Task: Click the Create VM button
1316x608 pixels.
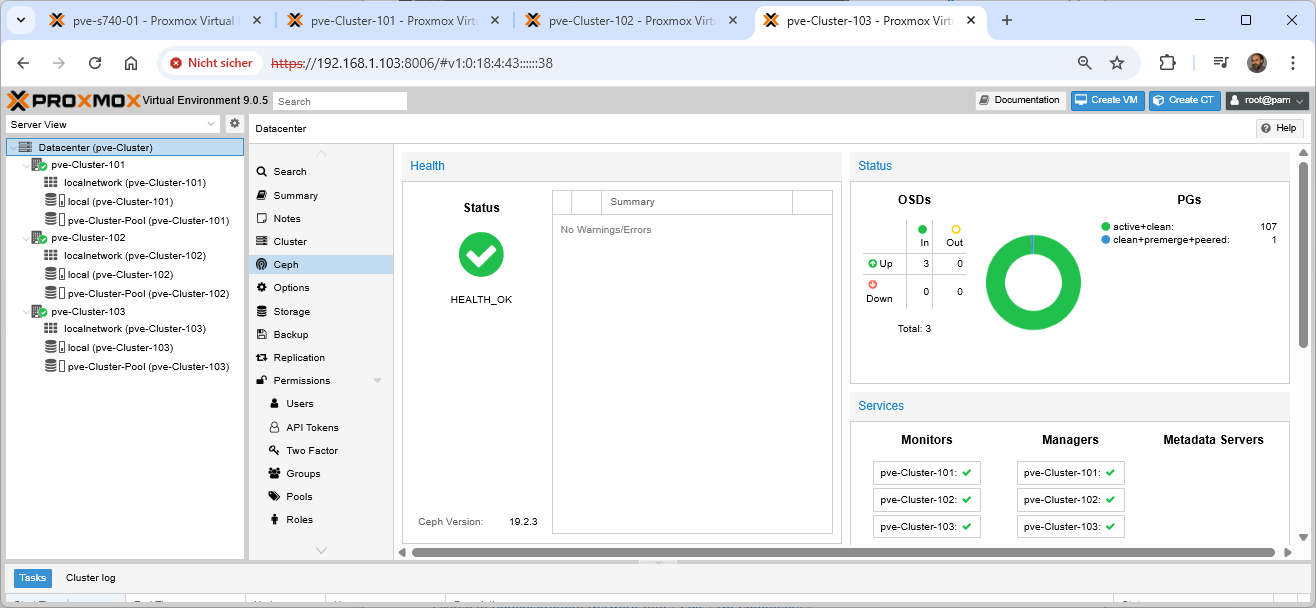Action: [x=1107, y=100]
